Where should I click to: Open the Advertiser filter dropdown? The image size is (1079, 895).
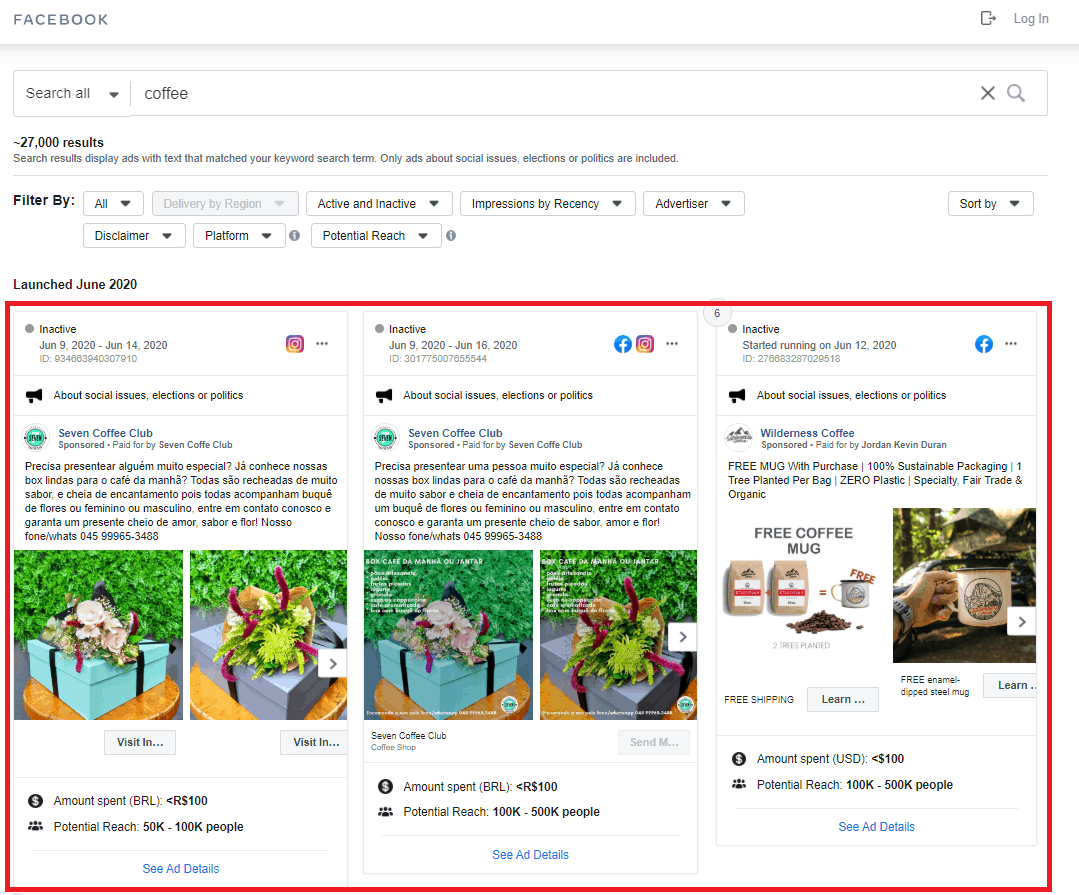click(x=694, y=204)
